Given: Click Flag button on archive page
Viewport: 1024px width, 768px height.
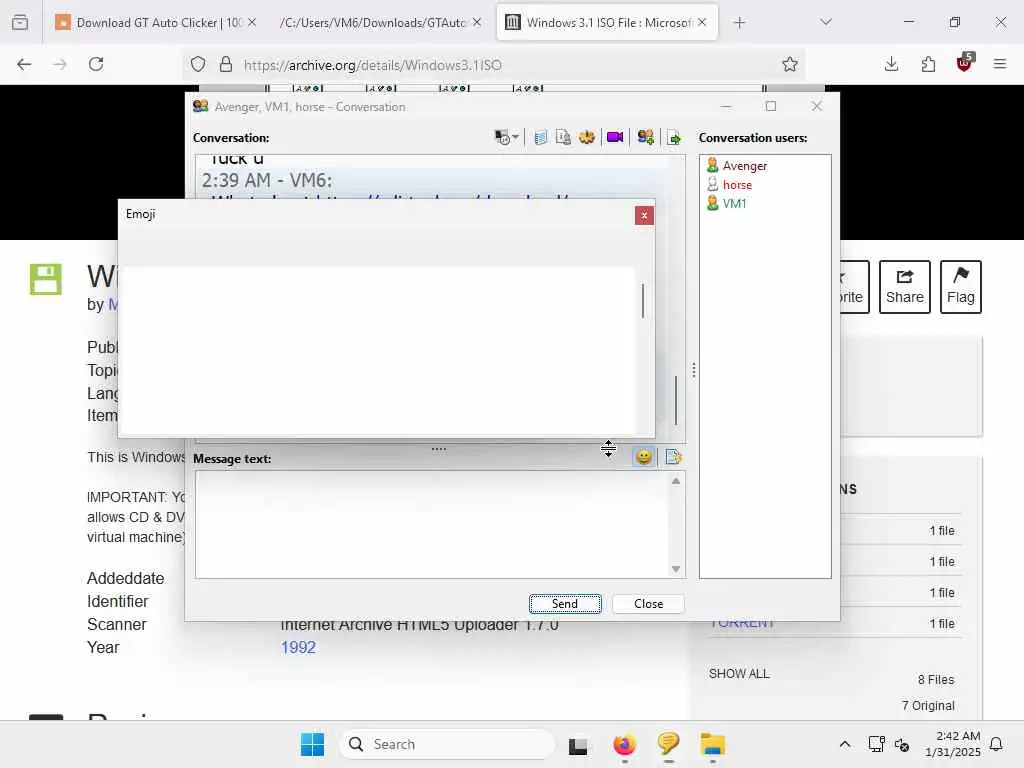Looking at the screenshot, I should click(961, 287).
